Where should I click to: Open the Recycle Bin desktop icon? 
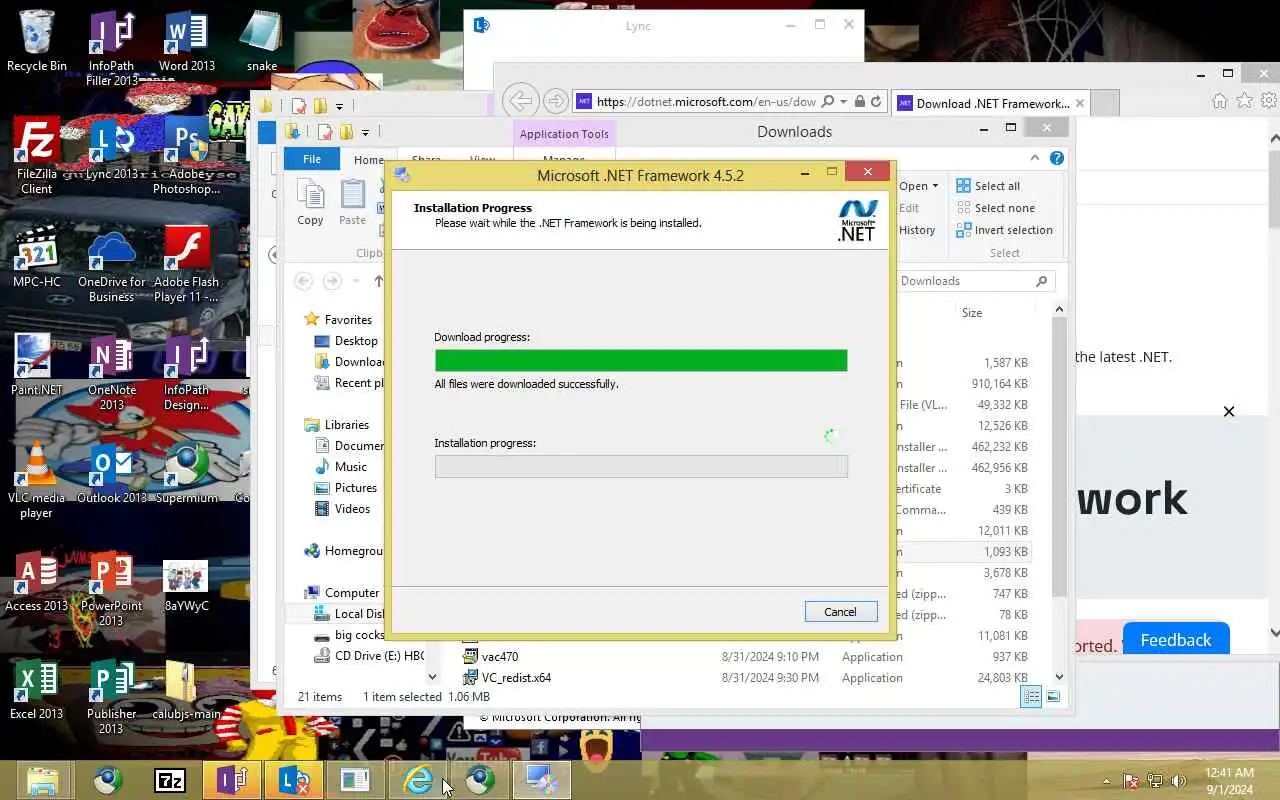pos(37,41)
